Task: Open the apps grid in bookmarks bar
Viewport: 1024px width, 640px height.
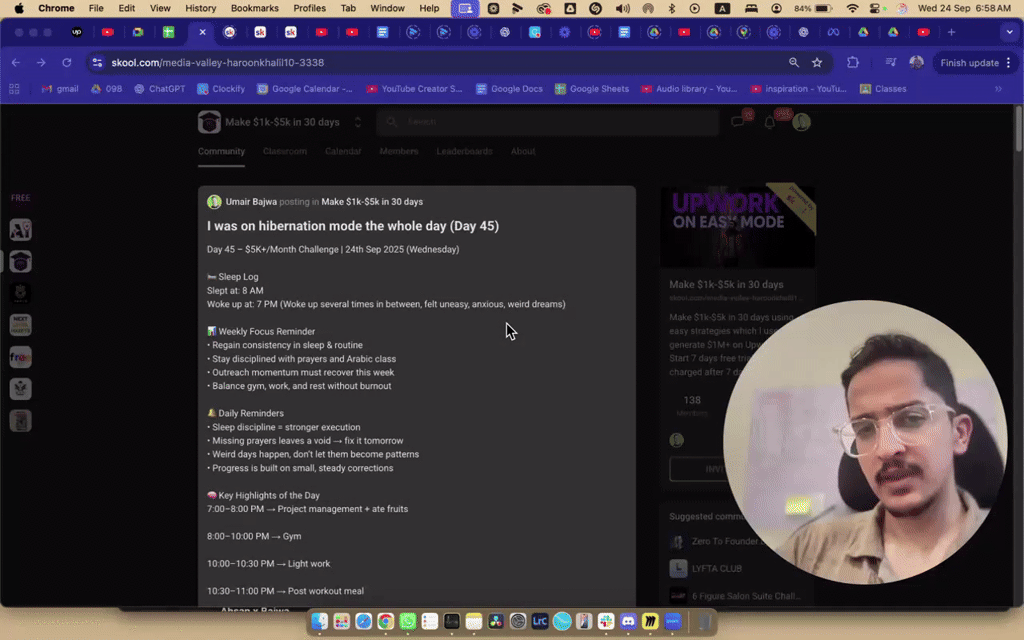Action: coord(14,89)
